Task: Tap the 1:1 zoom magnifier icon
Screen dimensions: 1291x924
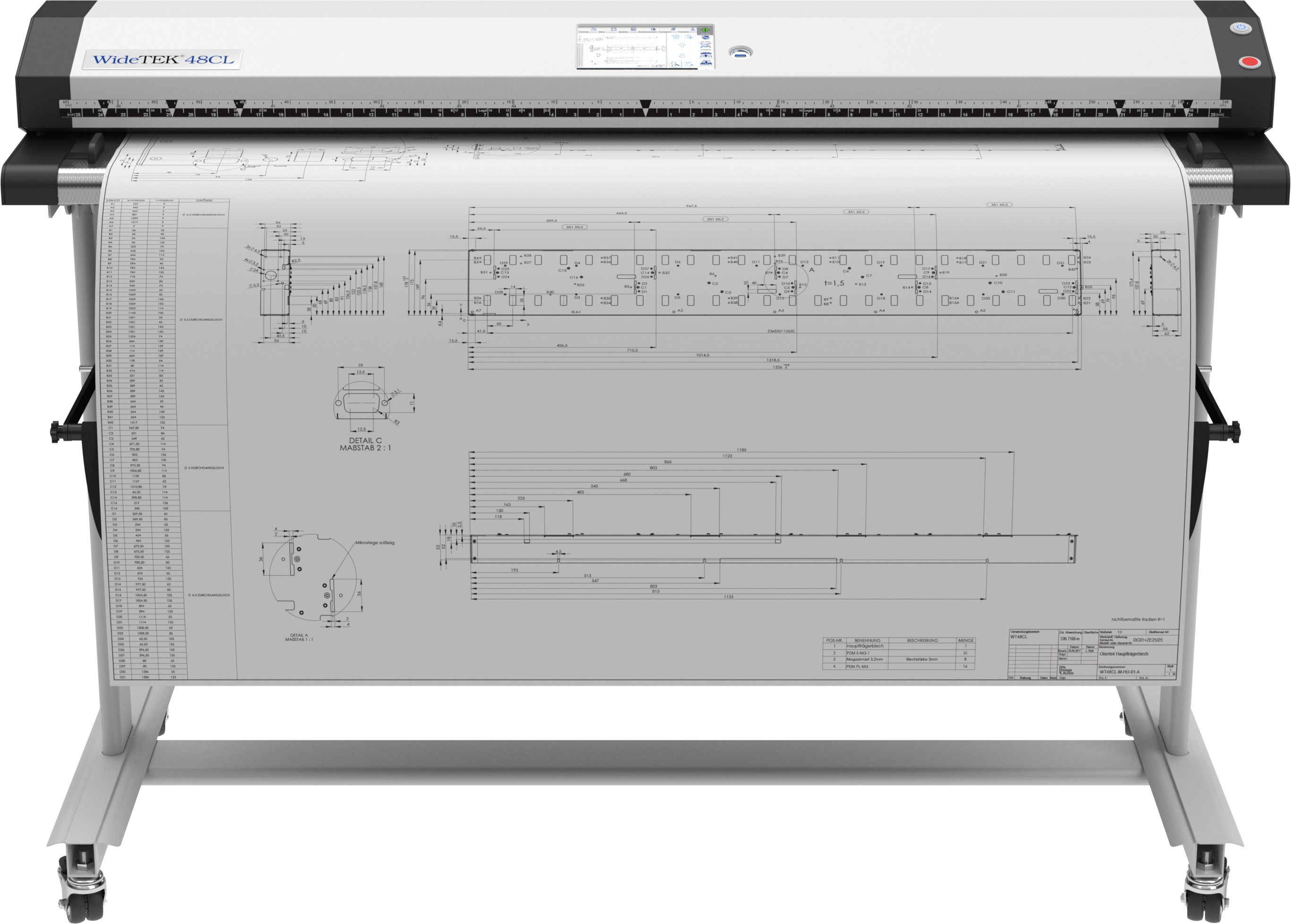Action: 676,64
